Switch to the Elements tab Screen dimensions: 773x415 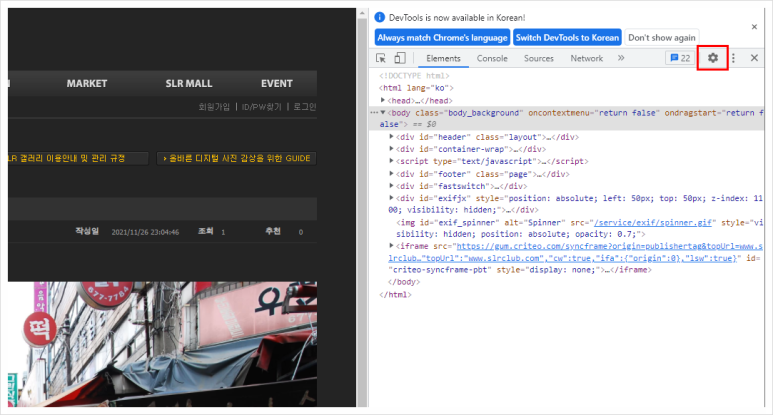(x=443, y=58)
